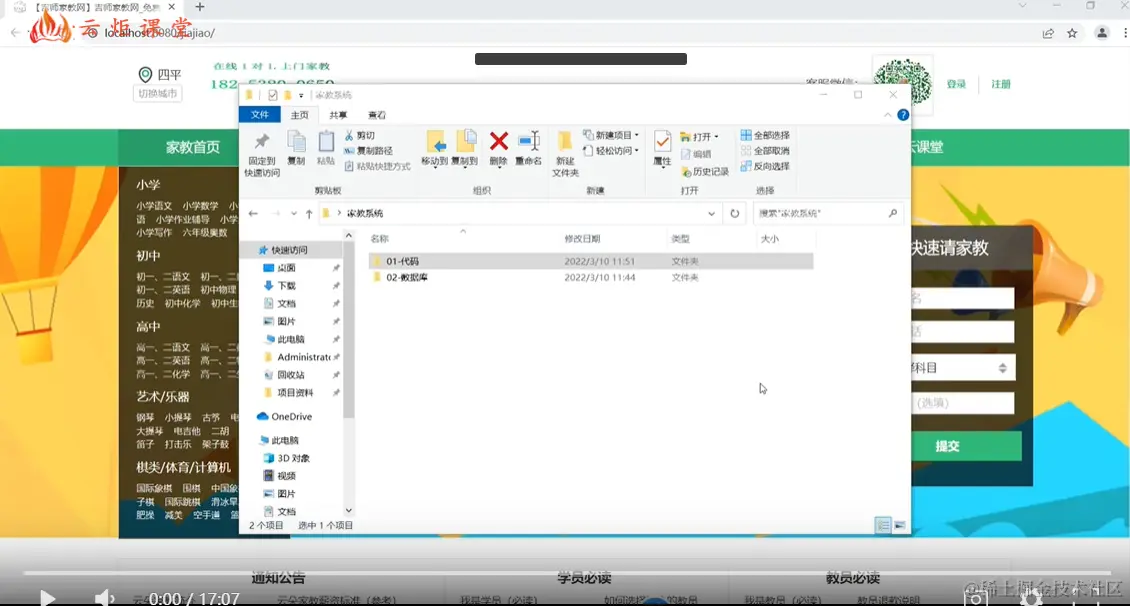Sort by the 类型 column header
Screen dimensions: 1130x606
680,239
